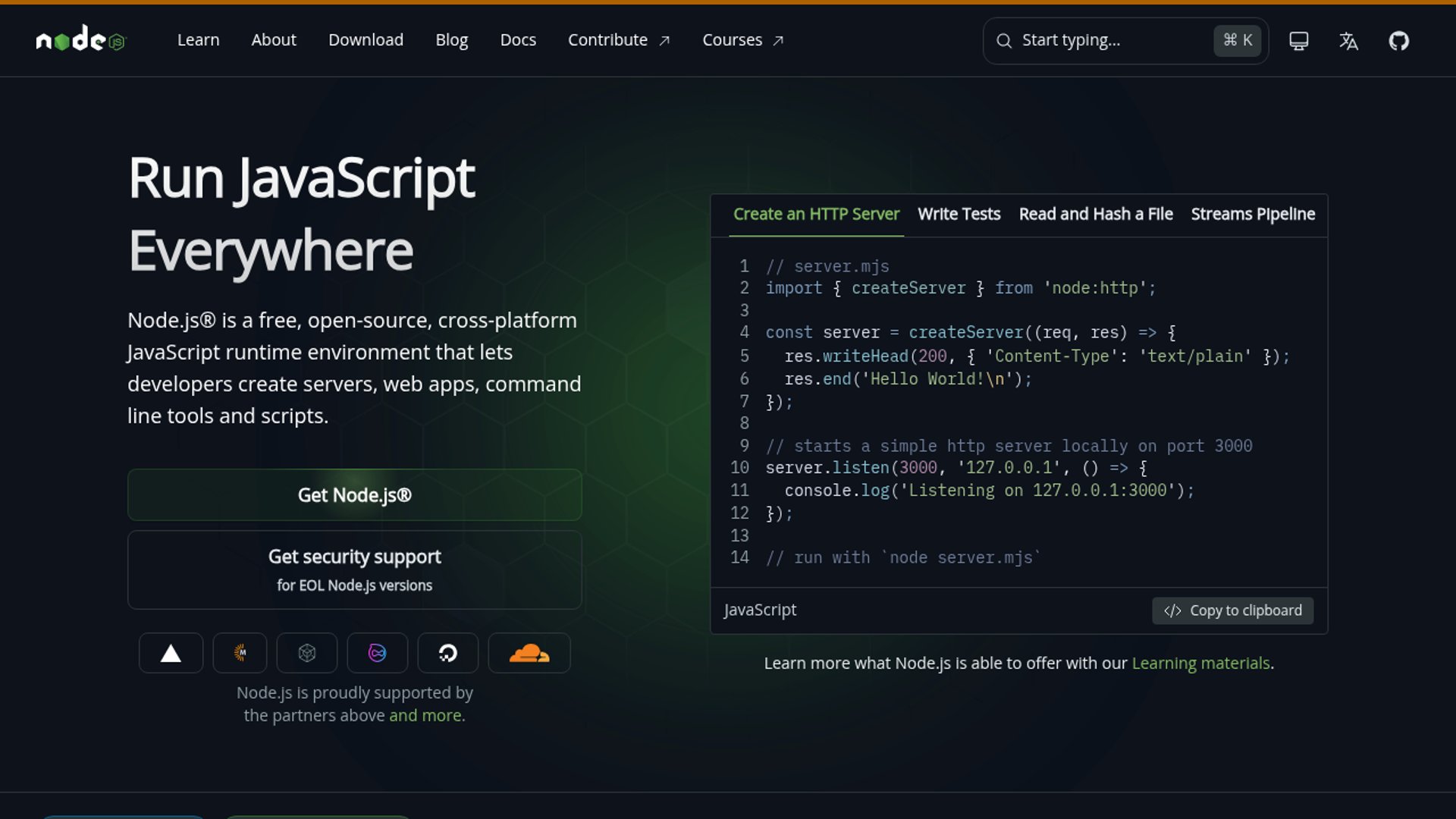
Task: Click the Cloudflare cloud partner logo
Action: coord(529,653)
